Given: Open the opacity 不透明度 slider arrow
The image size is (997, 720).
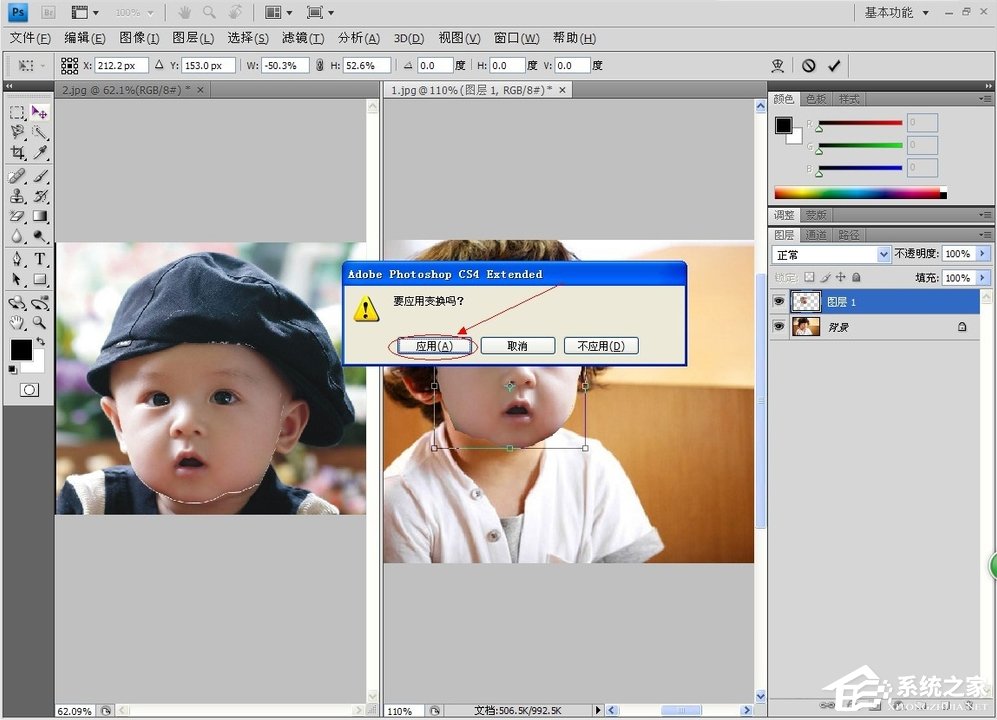Looking at the screenshot, I should 982,254.
